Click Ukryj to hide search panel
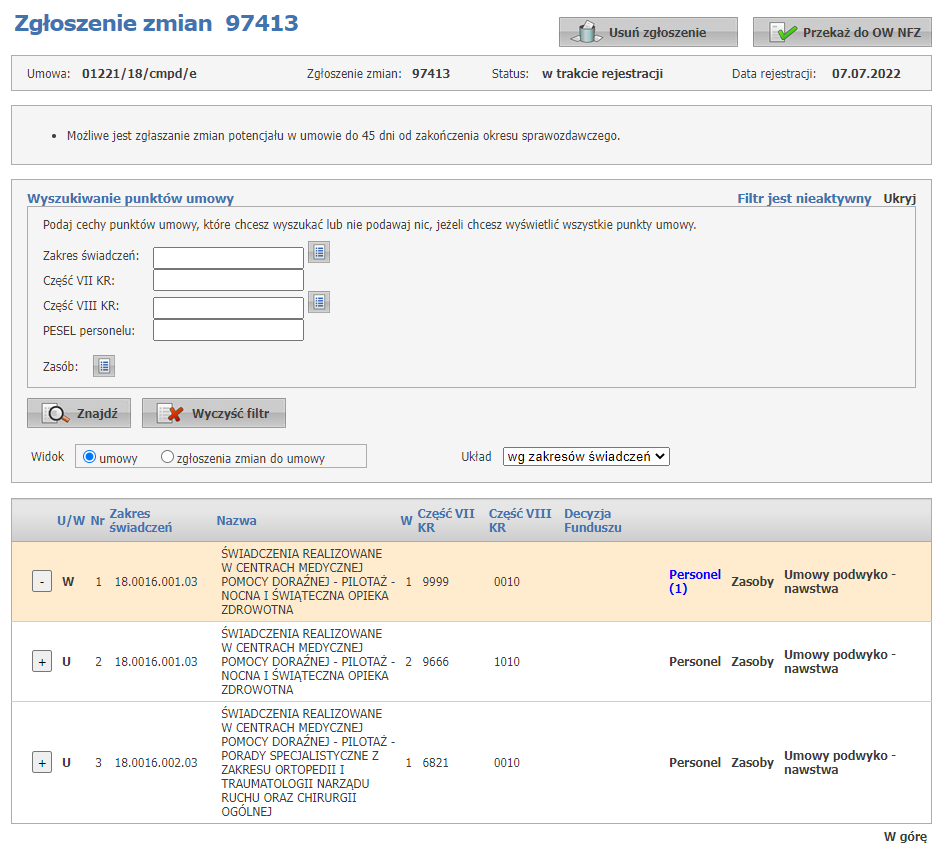 click(899, 199)
